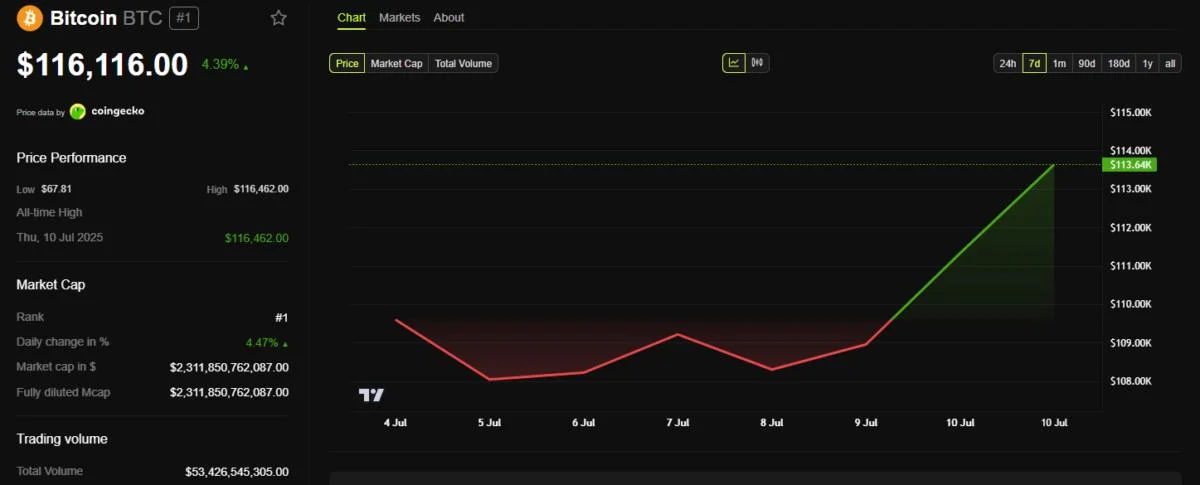Open the About tab
The height and width of the screenshot is (485, 1200).
pyautogui.click(x=449, y=18)
